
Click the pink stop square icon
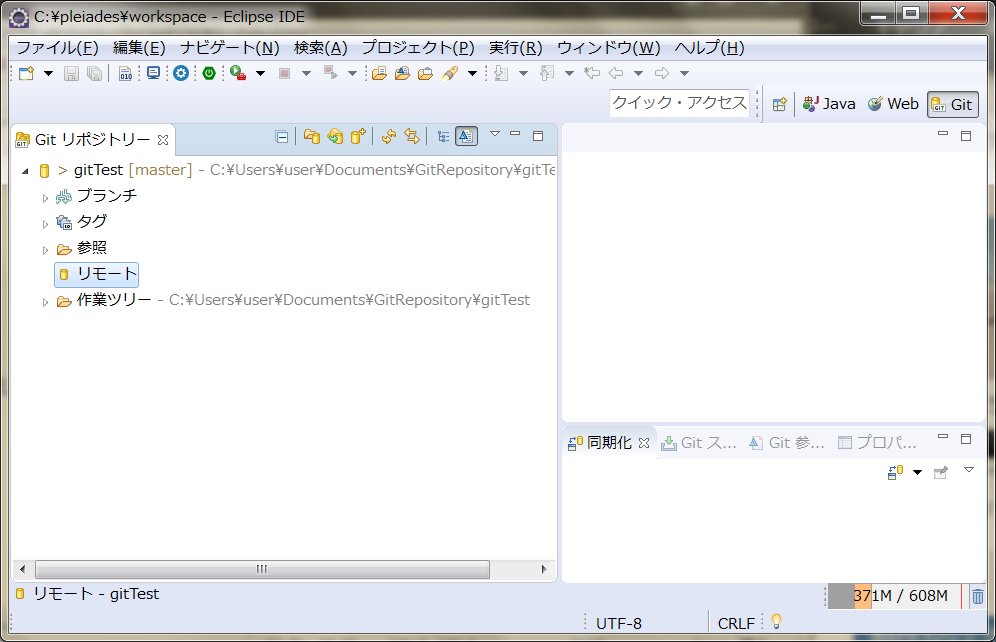284,74
